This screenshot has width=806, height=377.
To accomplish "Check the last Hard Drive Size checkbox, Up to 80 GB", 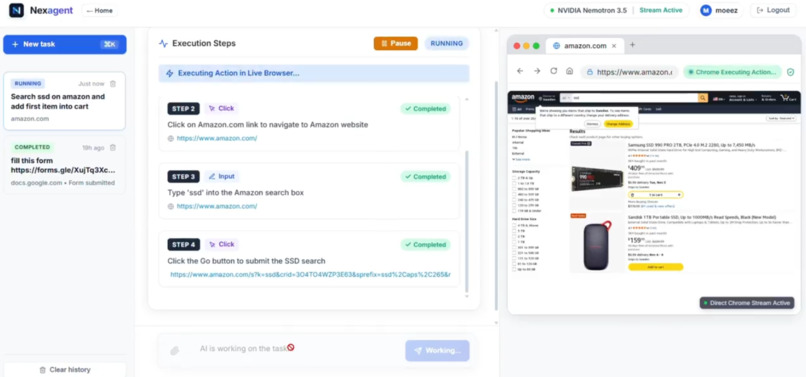I will click(515, 269).
